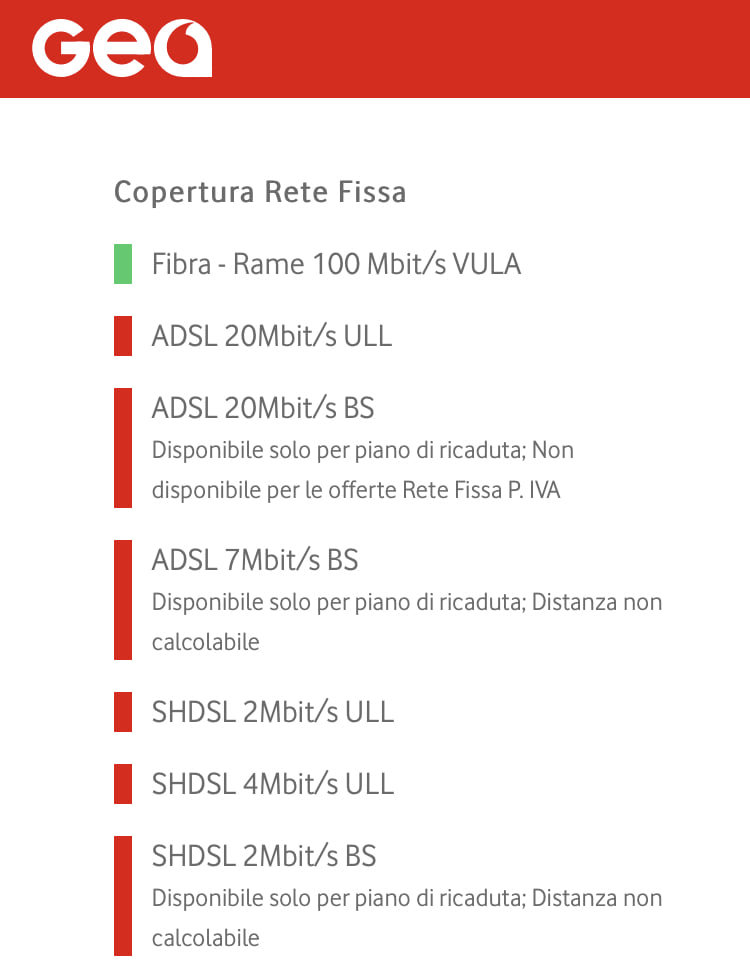The width and height of the screenshot is (750, 976).
Task: Open the SHDSL 2Mbit/s BS entry title
Action: 264,856
